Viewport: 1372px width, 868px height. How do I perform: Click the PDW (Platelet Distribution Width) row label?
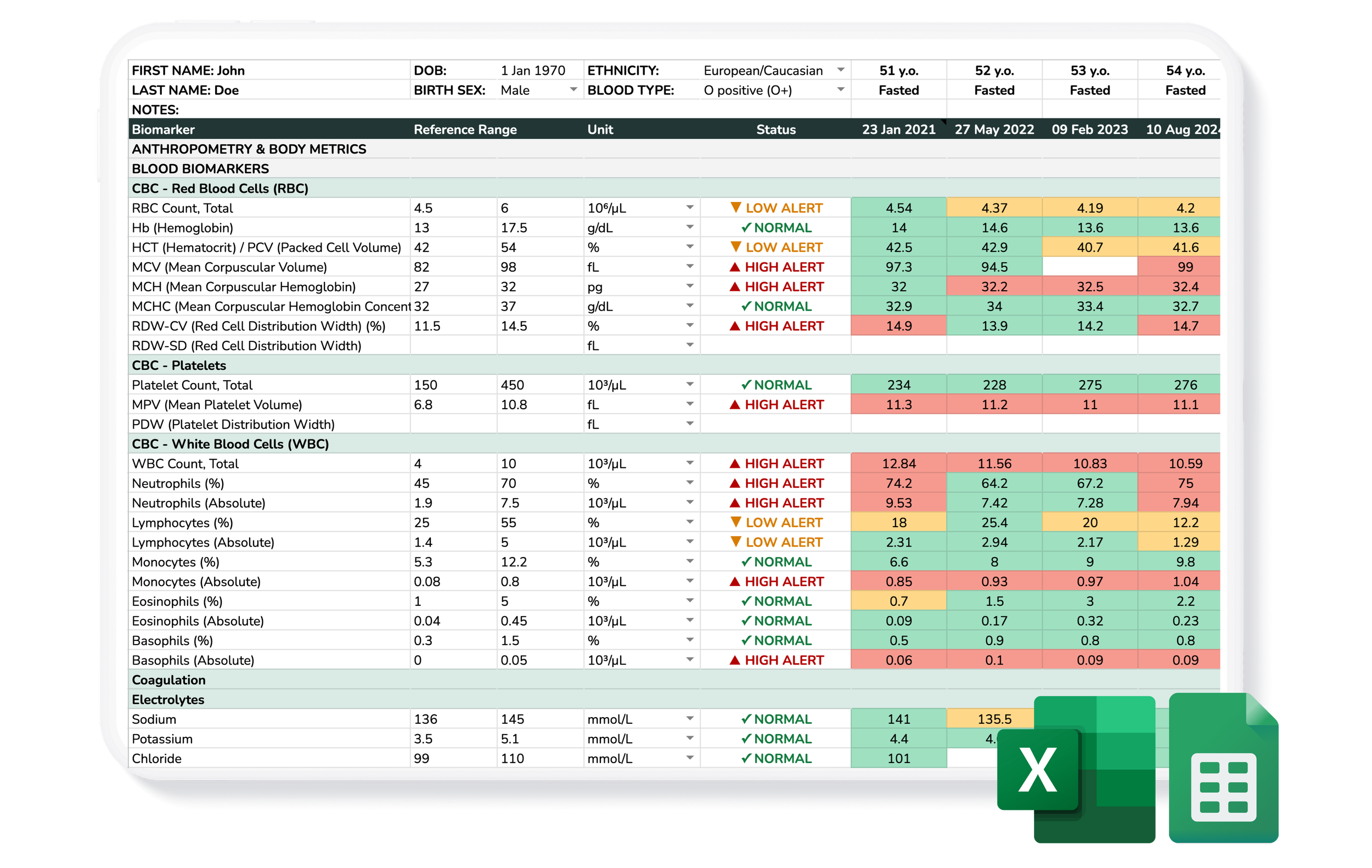[x=233, y=424]
